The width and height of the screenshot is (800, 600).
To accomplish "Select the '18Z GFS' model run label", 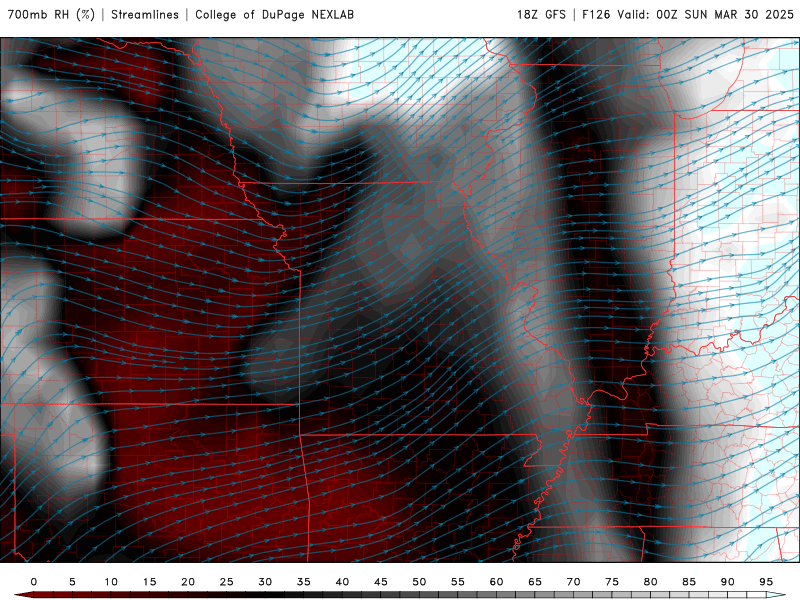I will click(x=541, y=15).
